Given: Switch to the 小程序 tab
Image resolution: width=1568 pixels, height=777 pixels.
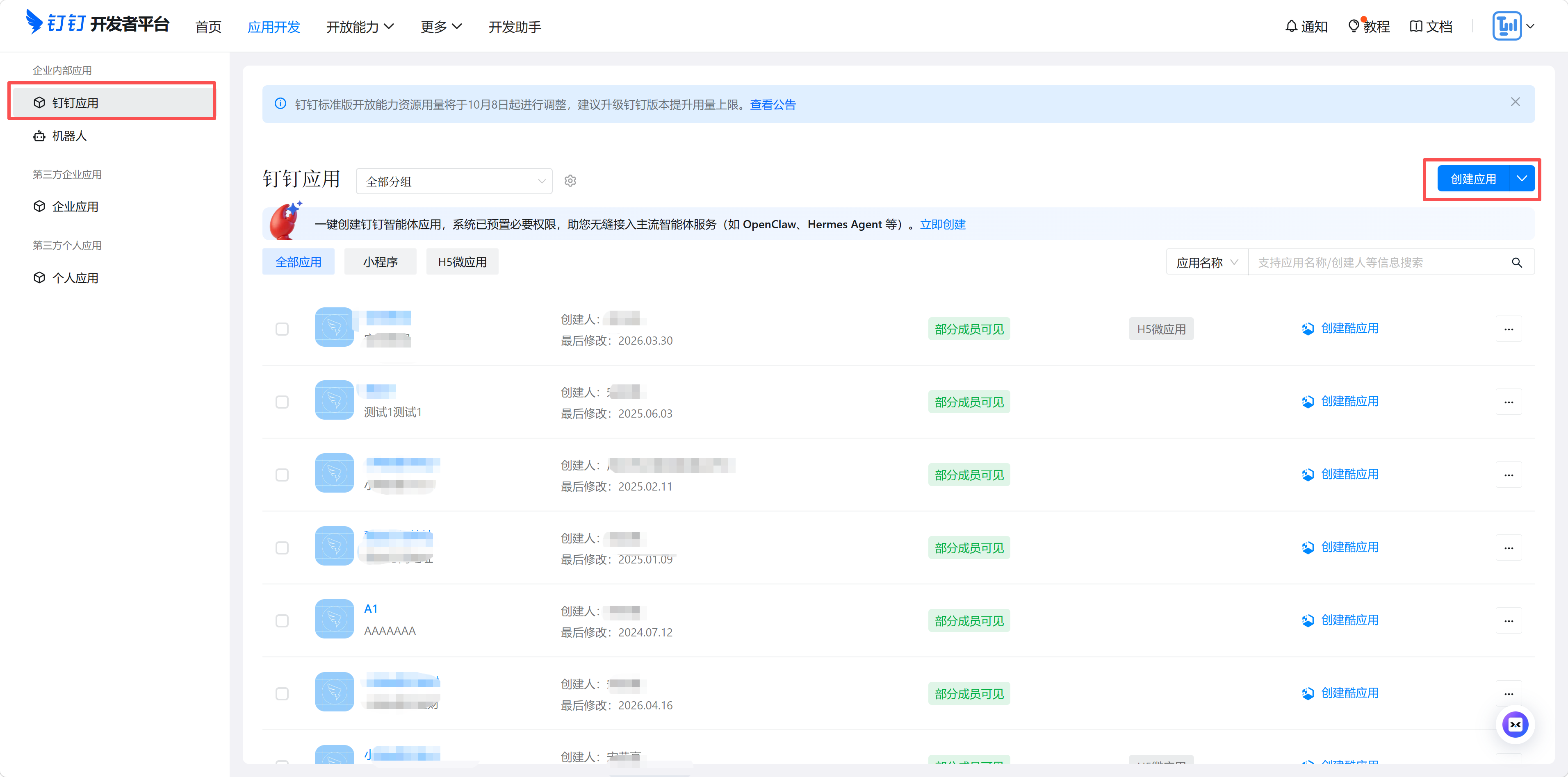Looking at the screenshot, I should pos(381,261).
